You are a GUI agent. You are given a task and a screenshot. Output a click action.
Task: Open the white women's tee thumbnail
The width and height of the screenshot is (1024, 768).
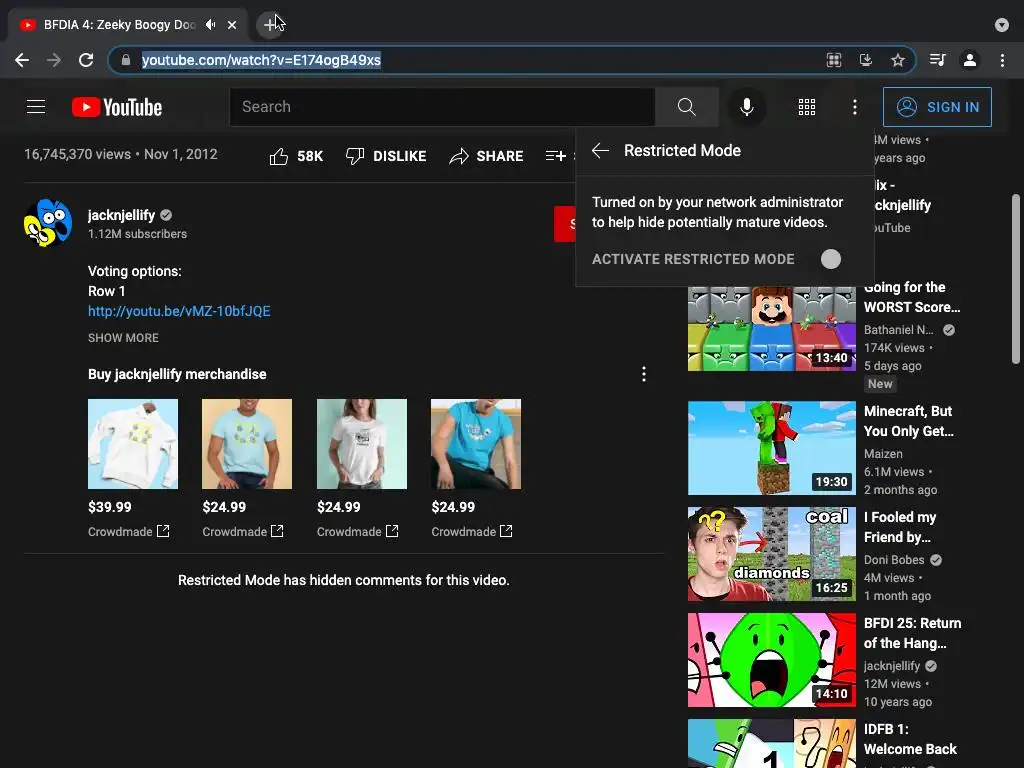362,444
